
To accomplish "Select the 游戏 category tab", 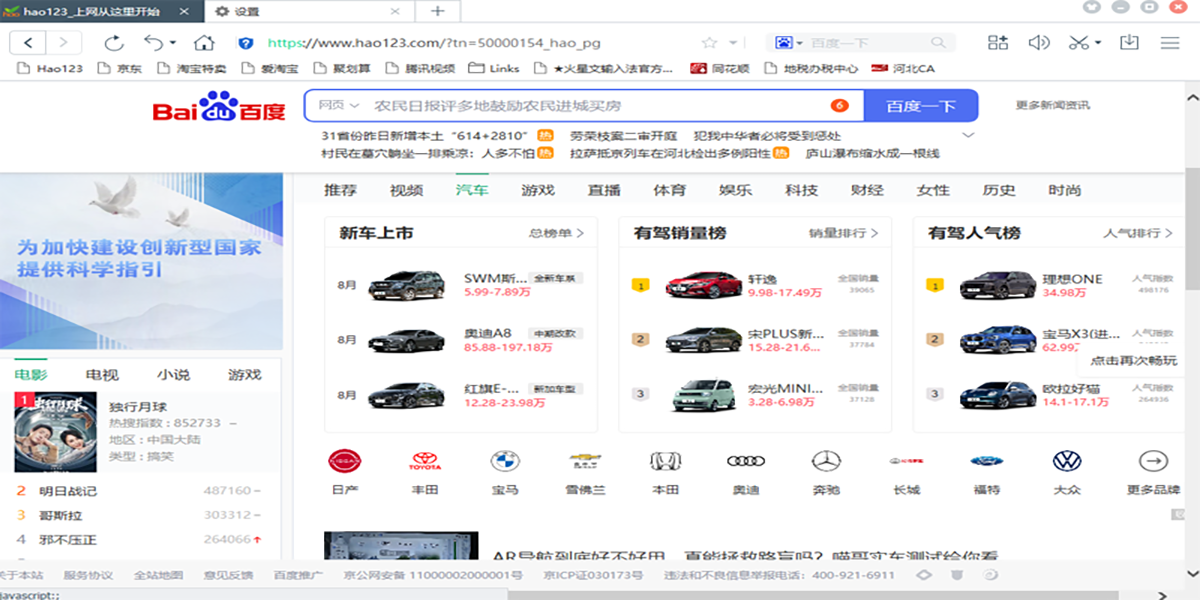I will 538,190.
